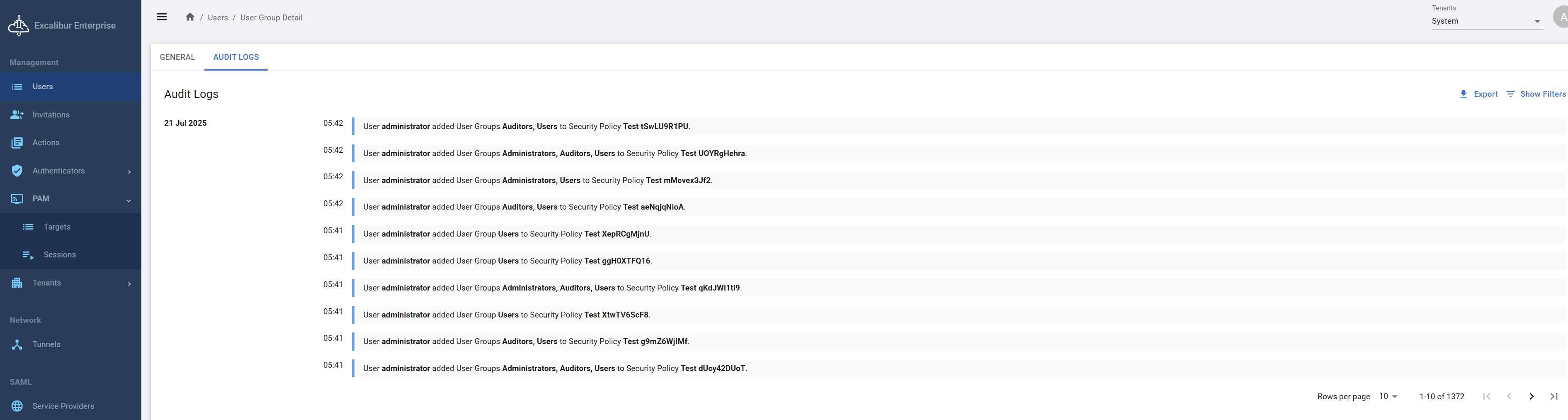The image size is (1568, 420).
Task: Click the Actions icon in sidebar
Action: click(x=17, y=143)
